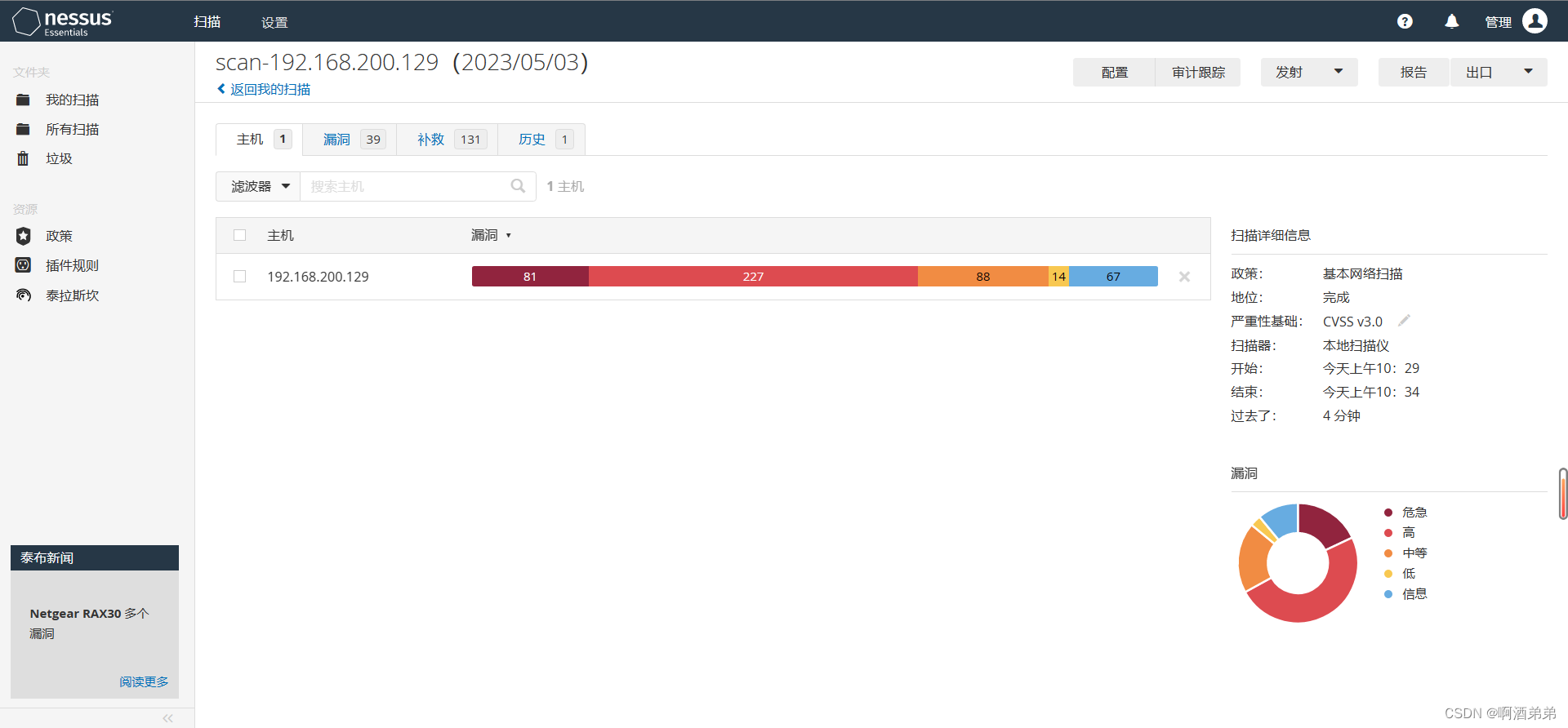Click the 政策 shield icon
This screenshot has width=1568, height=728.
click(x=23, y=236)
